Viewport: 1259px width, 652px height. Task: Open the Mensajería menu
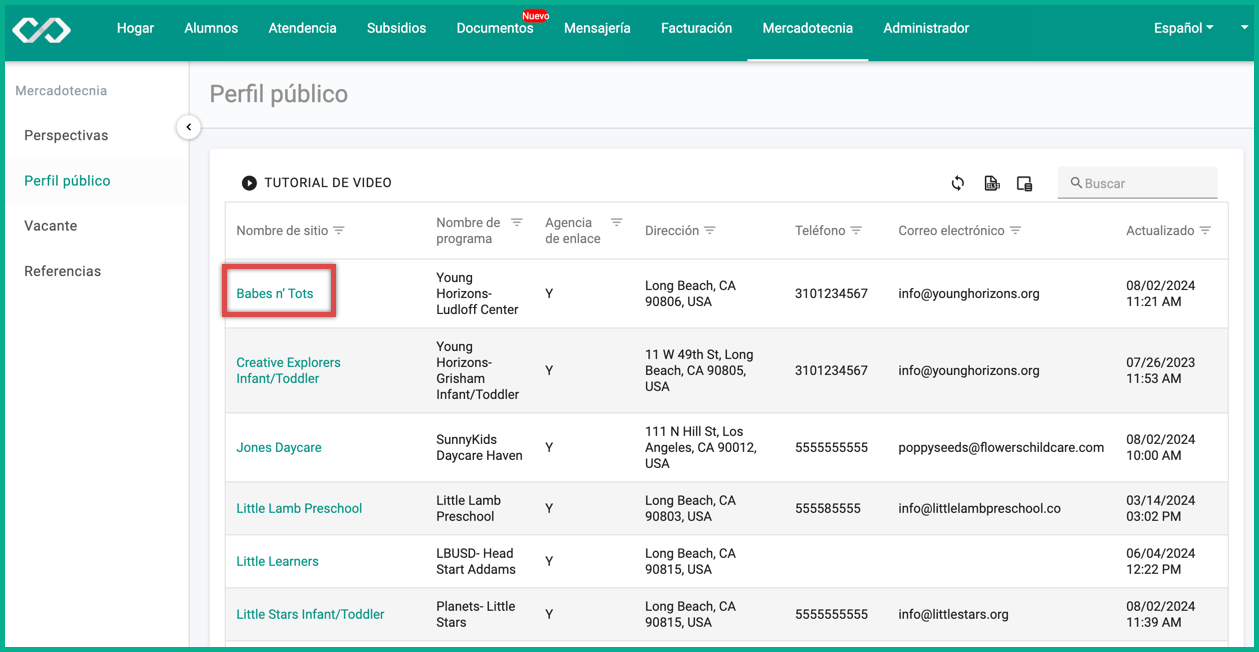(x=597, y=28)
